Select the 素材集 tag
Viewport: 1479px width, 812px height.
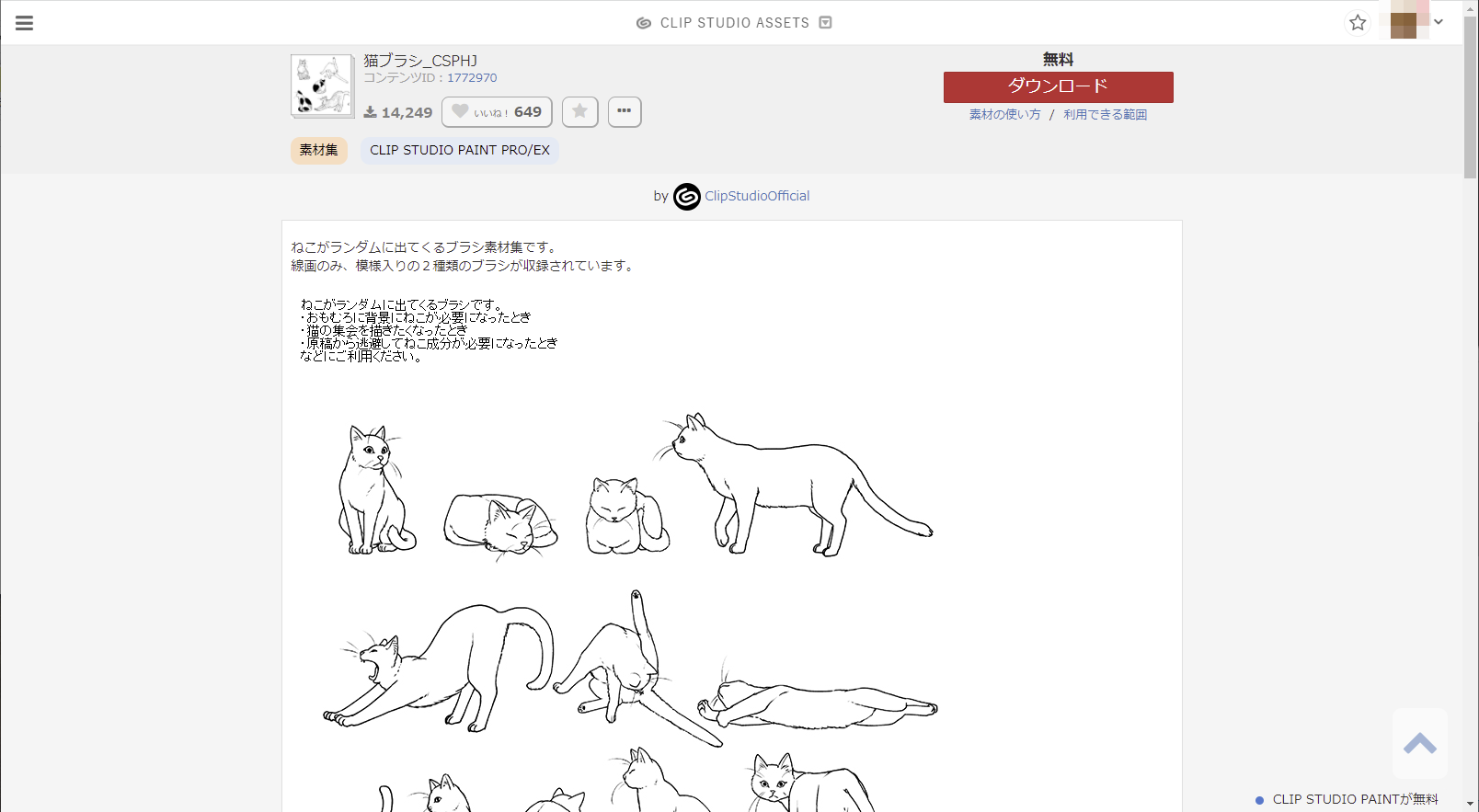(319, 150)
